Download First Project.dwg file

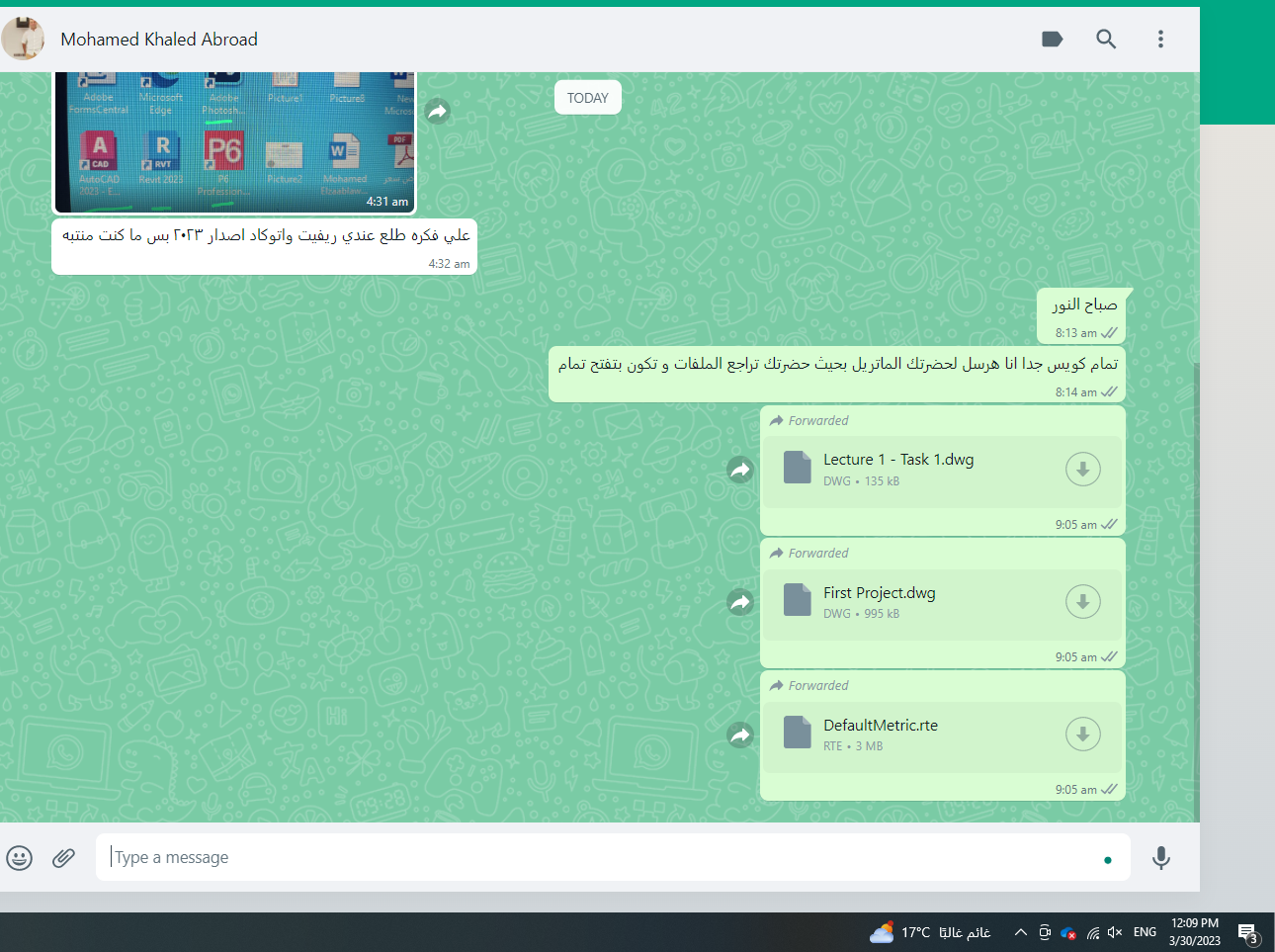coord(1083,601)
